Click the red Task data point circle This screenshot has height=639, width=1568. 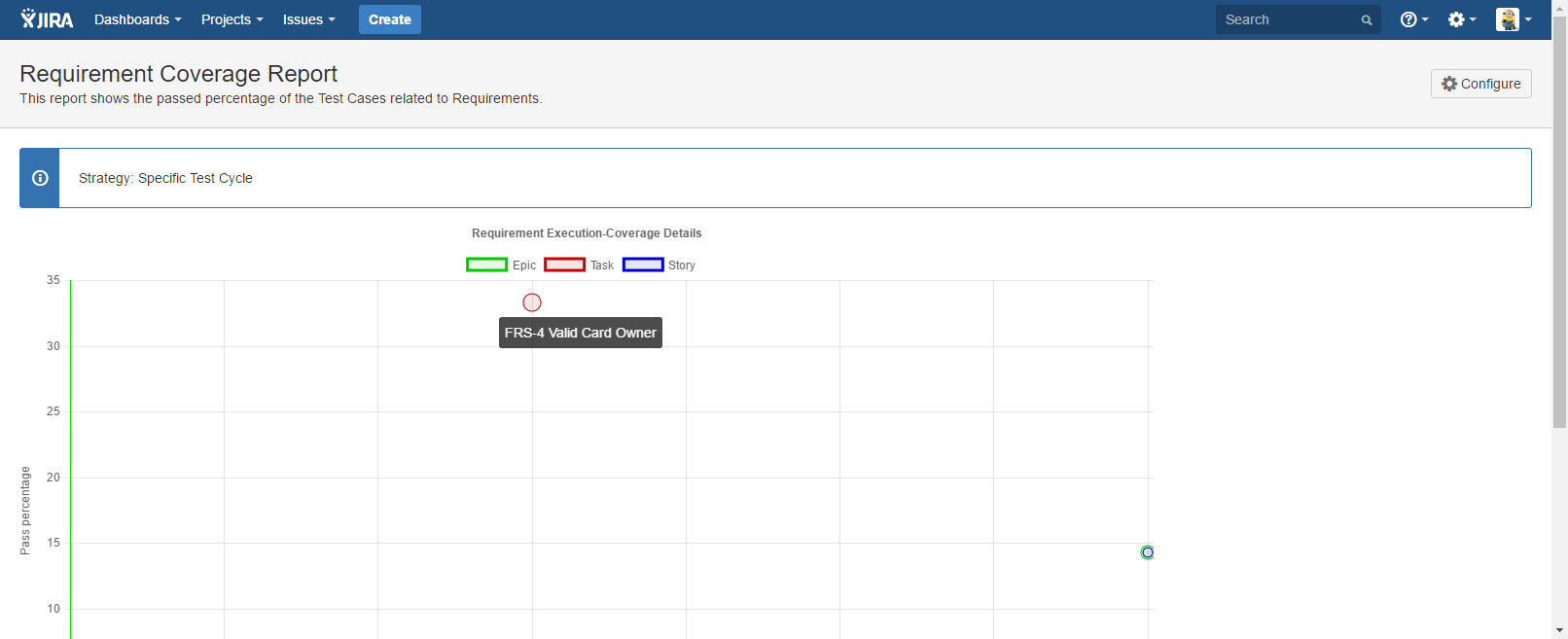click(x=532, y=302)
